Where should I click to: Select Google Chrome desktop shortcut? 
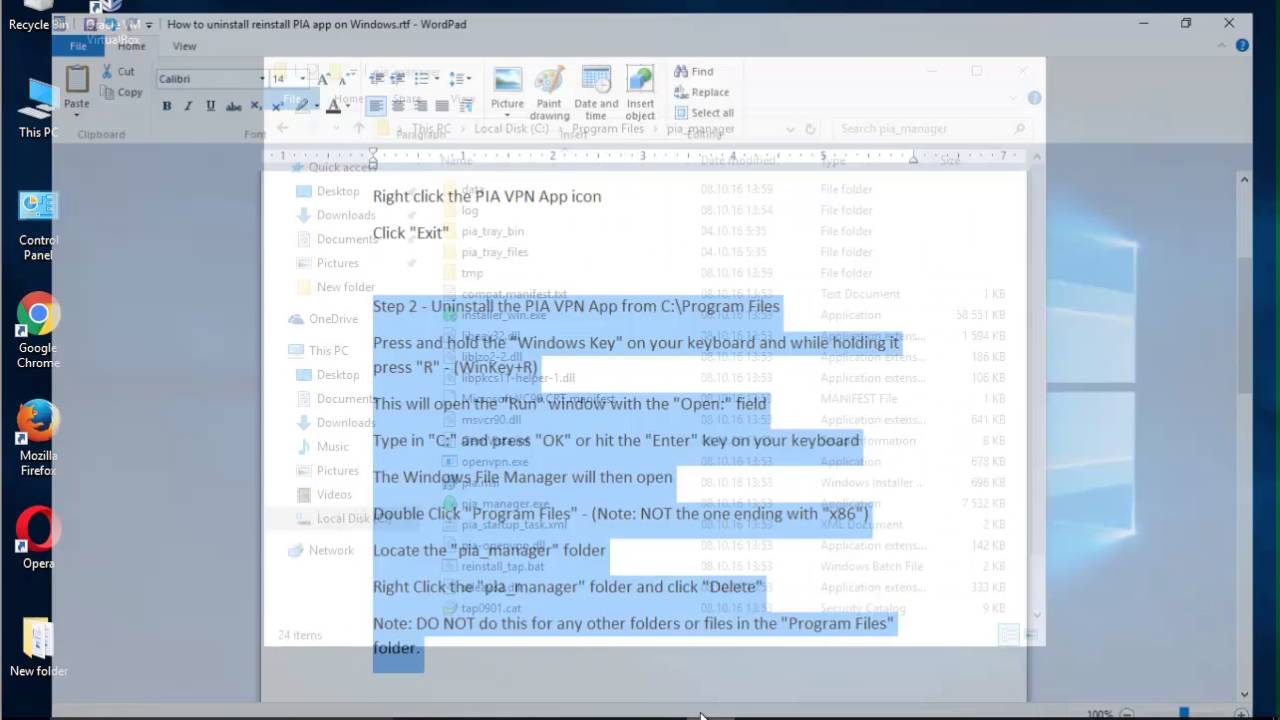[x=38, y=332]
